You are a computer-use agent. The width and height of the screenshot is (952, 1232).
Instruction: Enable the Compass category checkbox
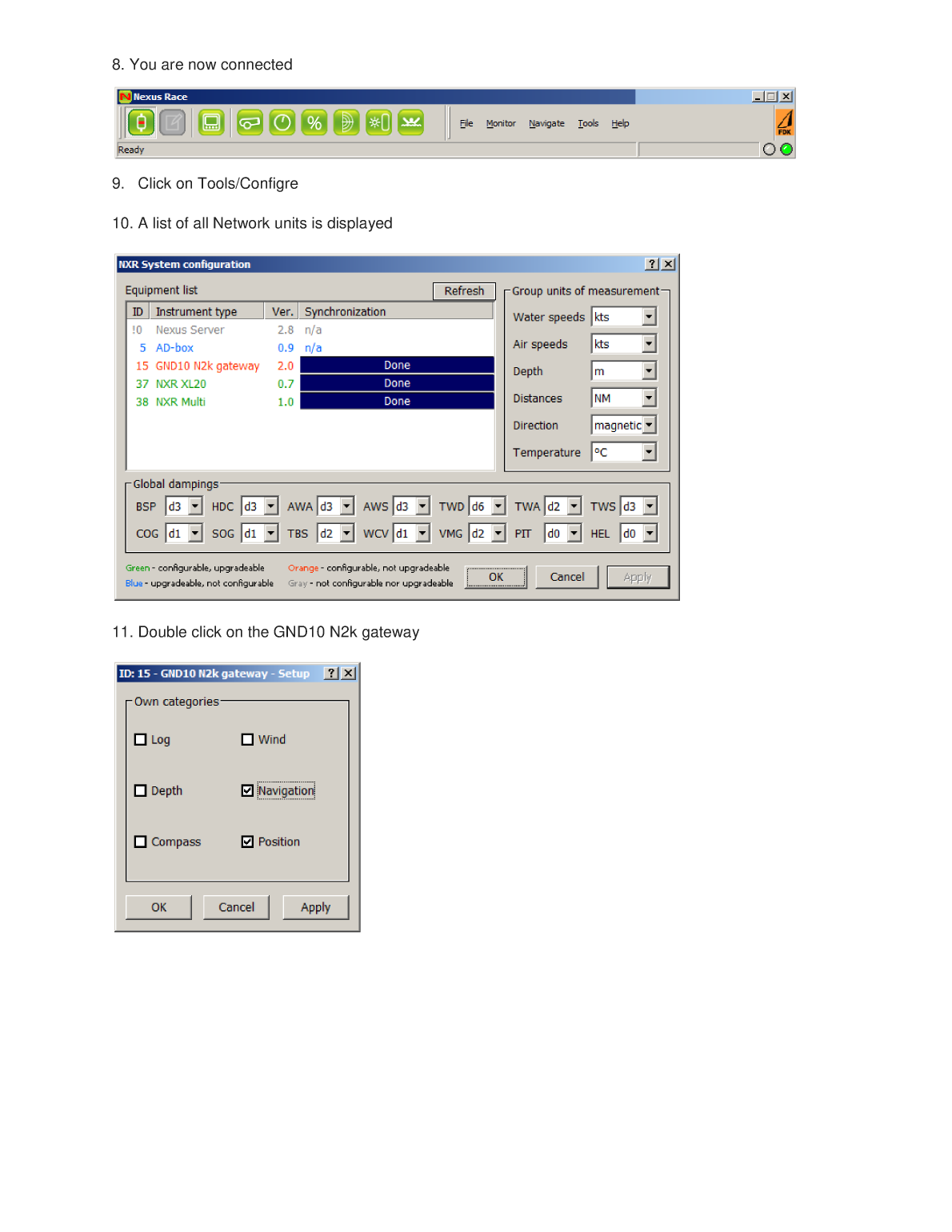141,841
